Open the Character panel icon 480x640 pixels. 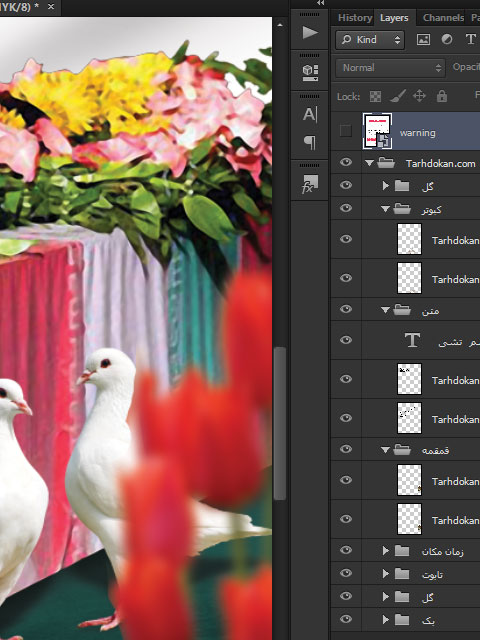310,115
